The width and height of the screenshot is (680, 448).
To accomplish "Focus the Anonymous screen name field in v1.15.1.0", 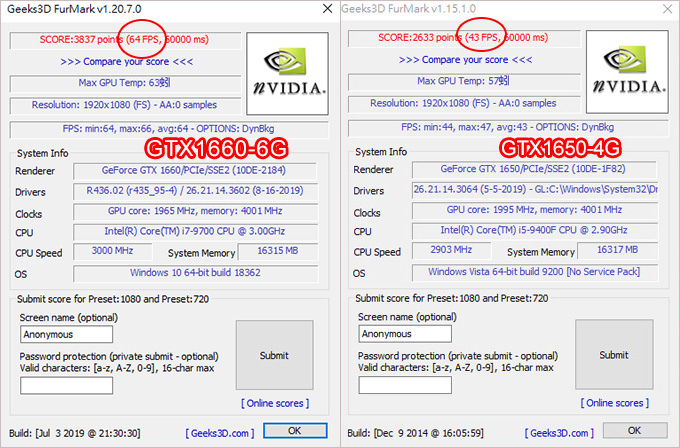I will pos(405,334).
